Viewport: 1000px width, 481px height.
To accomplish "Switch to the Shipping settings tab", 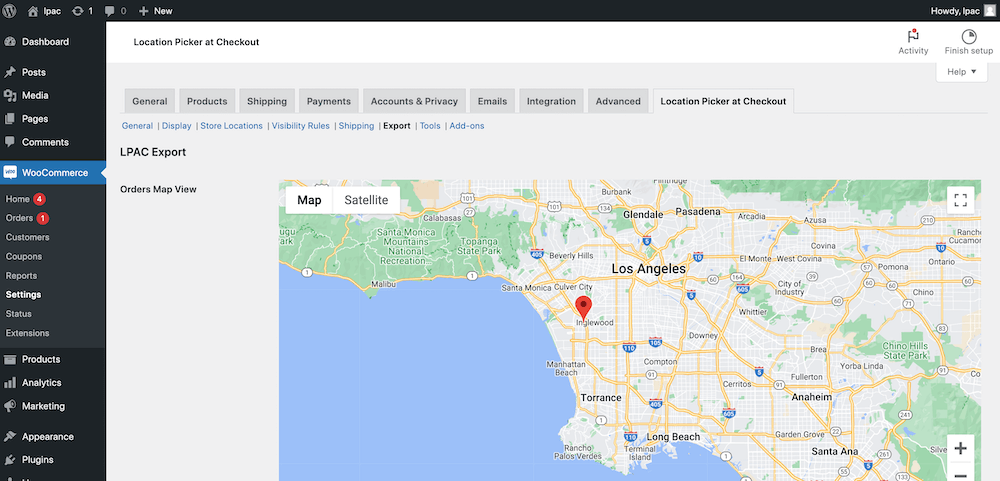I will (267, 101).
